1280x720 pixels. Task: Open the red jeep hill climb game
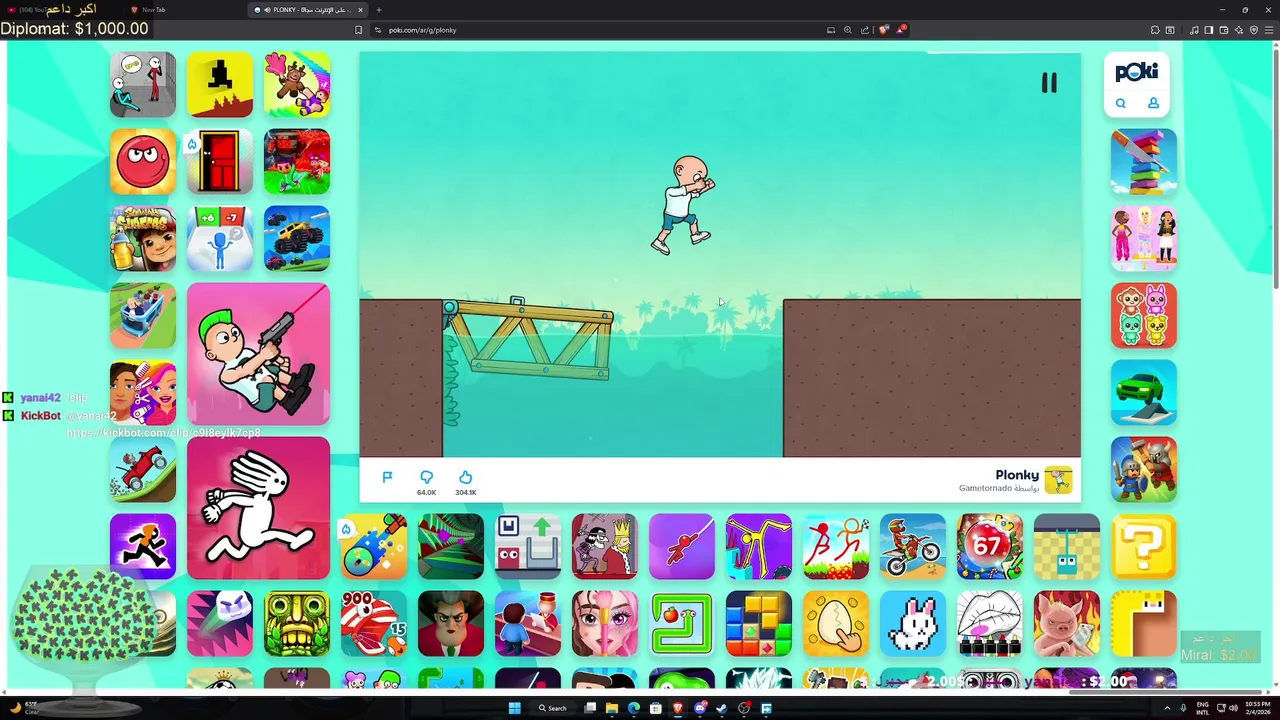(x=143, y=469)
